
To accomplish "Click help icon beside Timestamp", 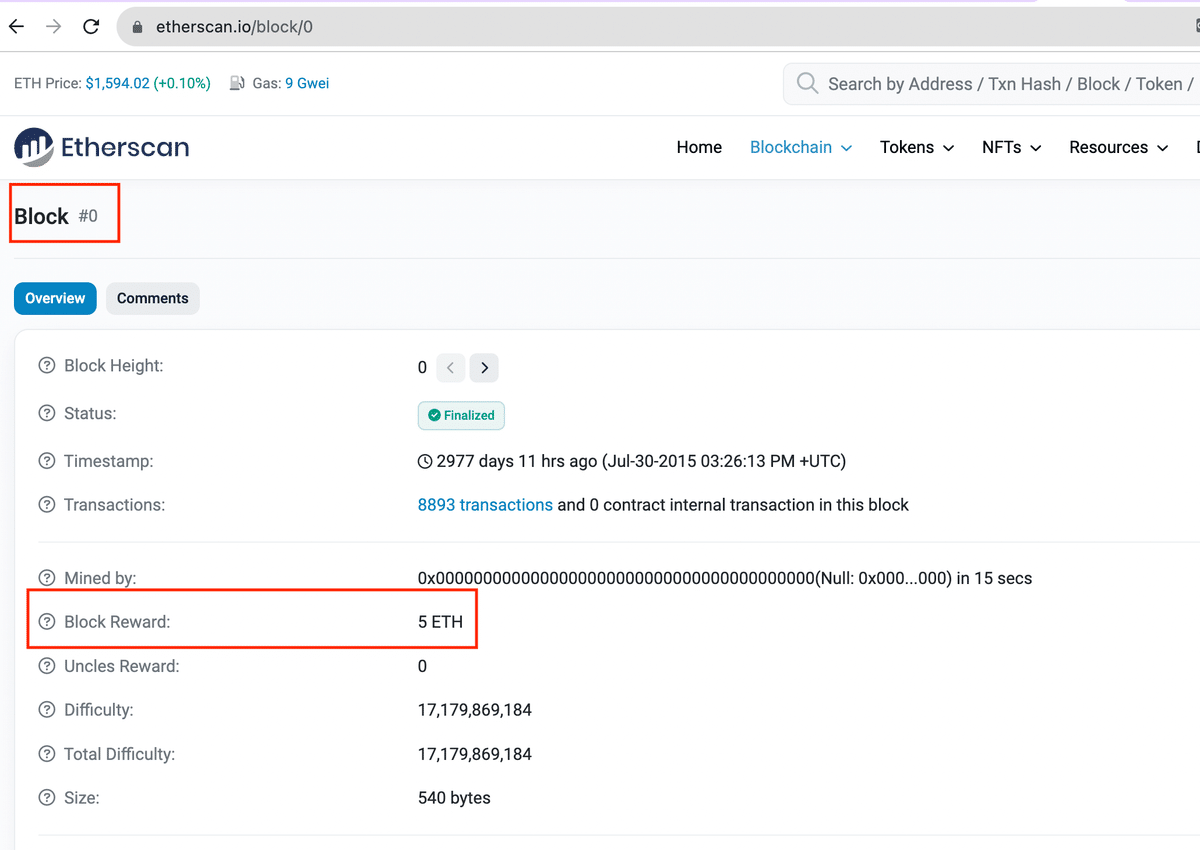I will tap(46, 461).
